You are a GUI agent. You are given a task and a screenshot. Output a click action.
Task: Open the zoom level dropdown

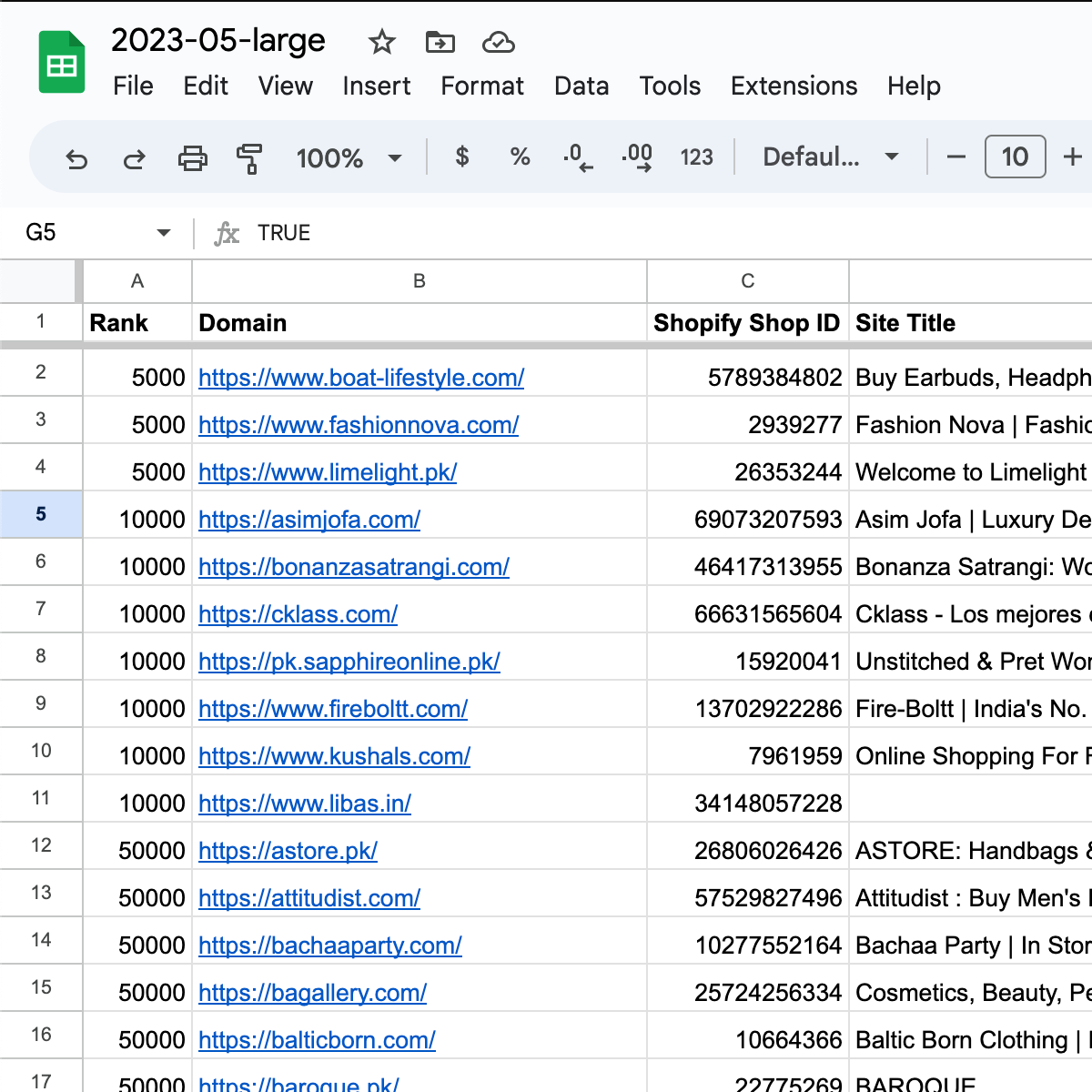point(349,158)
